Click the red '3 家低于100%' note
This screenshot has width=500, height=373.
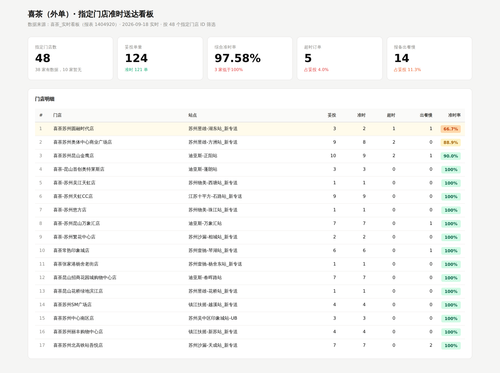tap(229, 70)
